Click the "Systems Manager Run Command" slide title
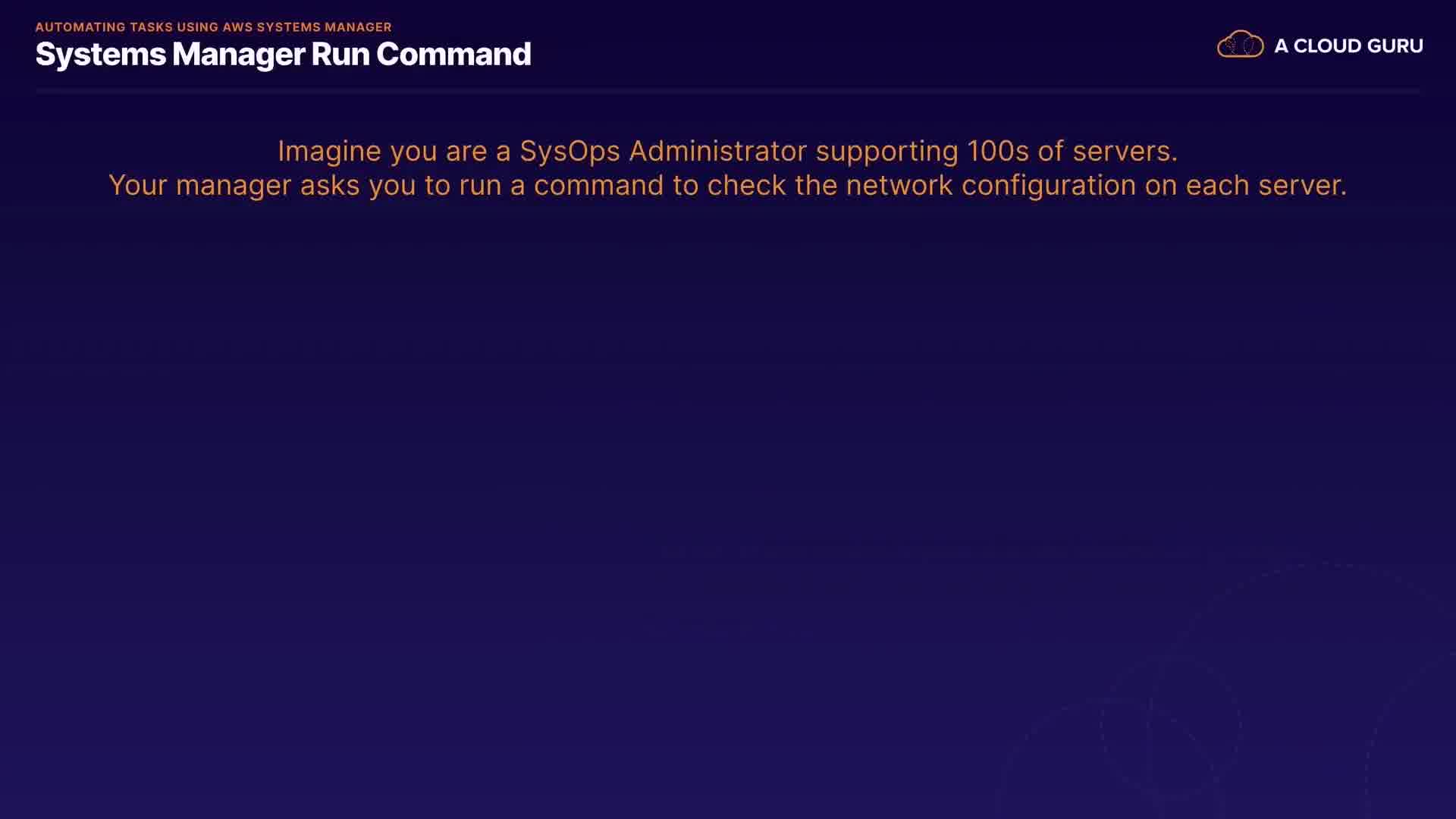The width and height of the screenshot is (1456, 819). (x=283, y=55)
